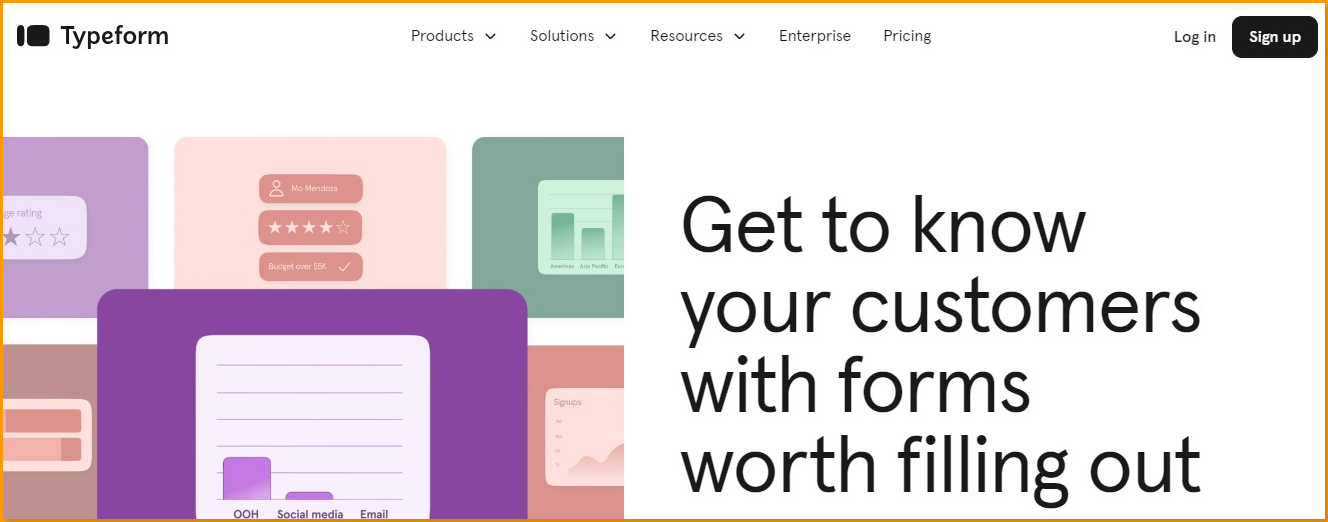1328x522 pixels.
Task: Expand the Resources dropdown chevron
Action: click(739, 37)
